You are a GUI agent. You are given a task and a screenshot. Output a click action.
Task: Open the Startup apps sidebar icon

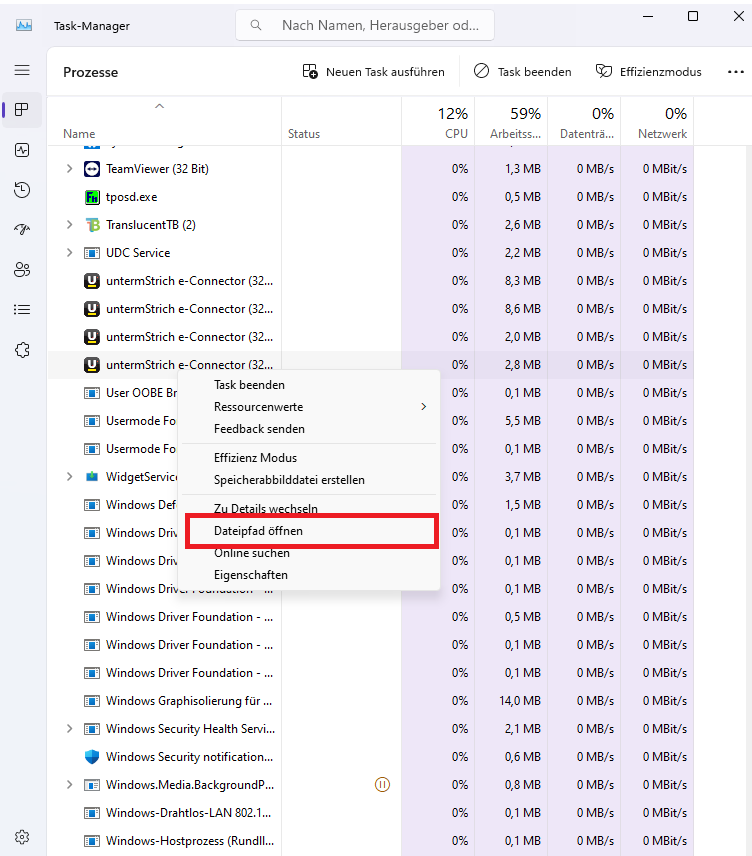point(22,230)
